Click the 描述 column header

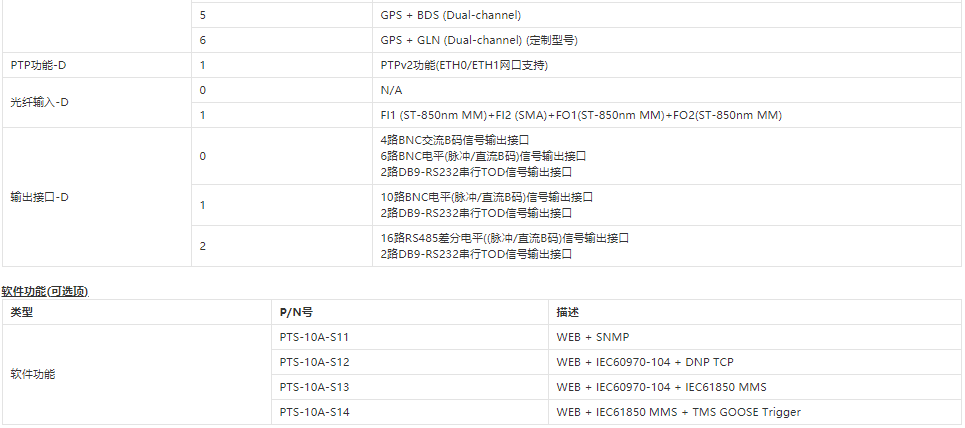coord(567,312)
